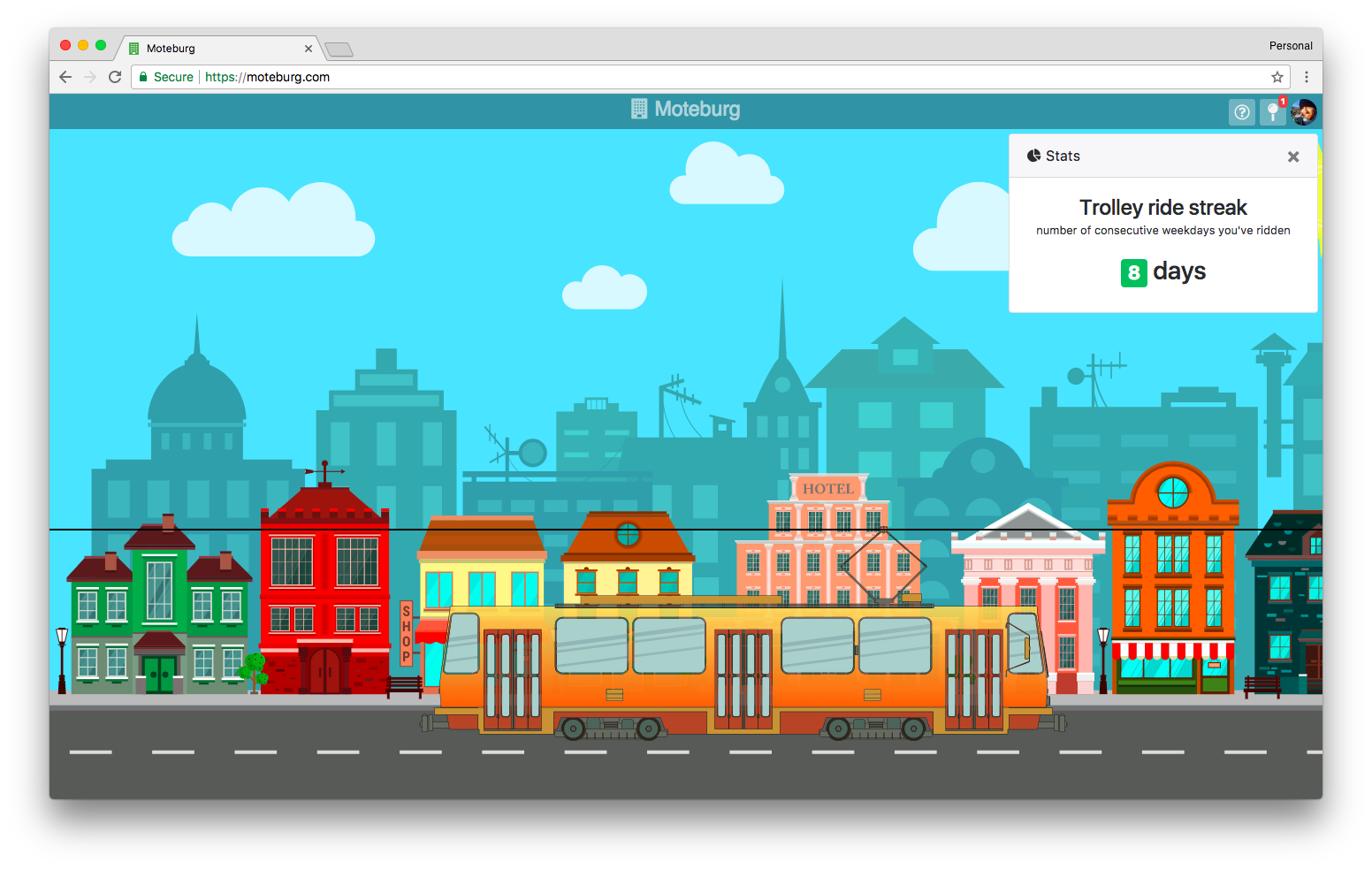1372x870 pixels.
Task: Open the user profile avatar
Action: coord(1304,112)
